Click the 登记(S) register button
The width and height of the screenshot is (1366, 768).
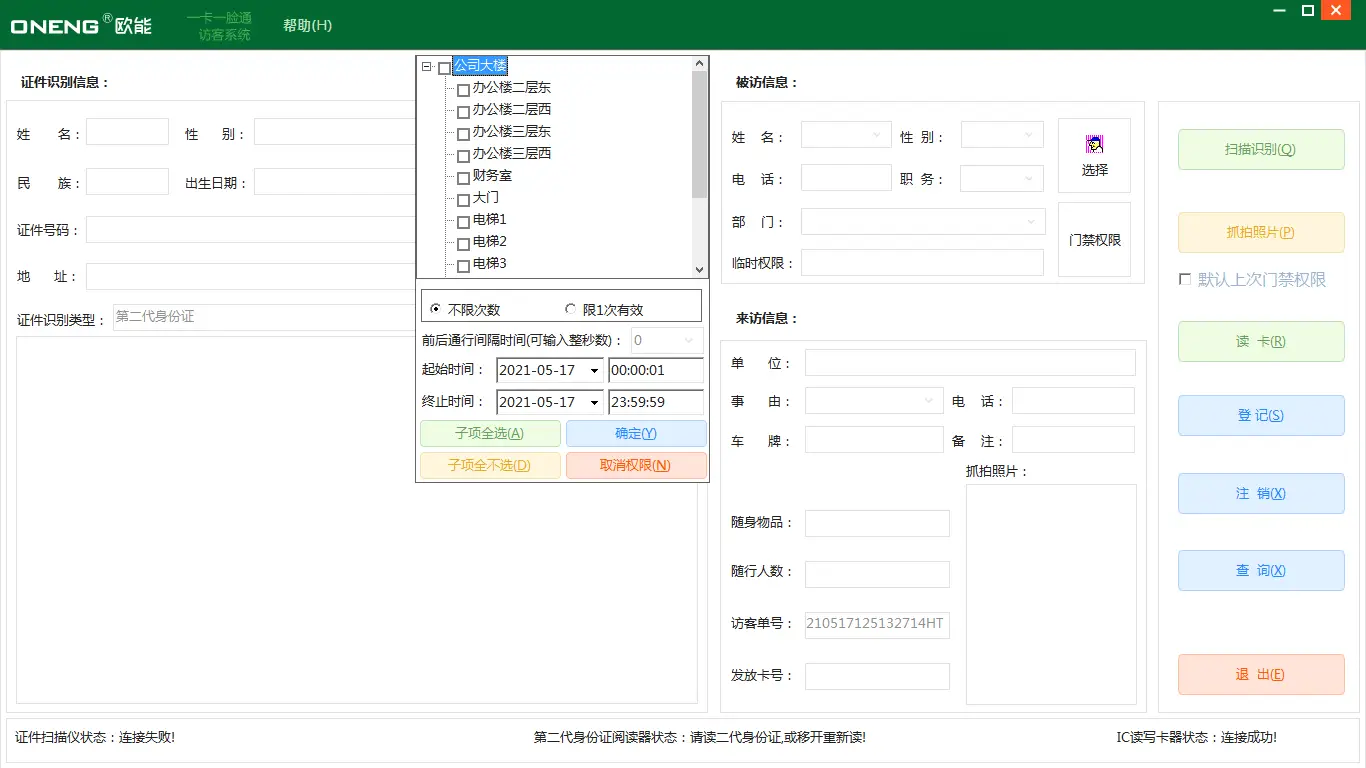point(1260,415)
